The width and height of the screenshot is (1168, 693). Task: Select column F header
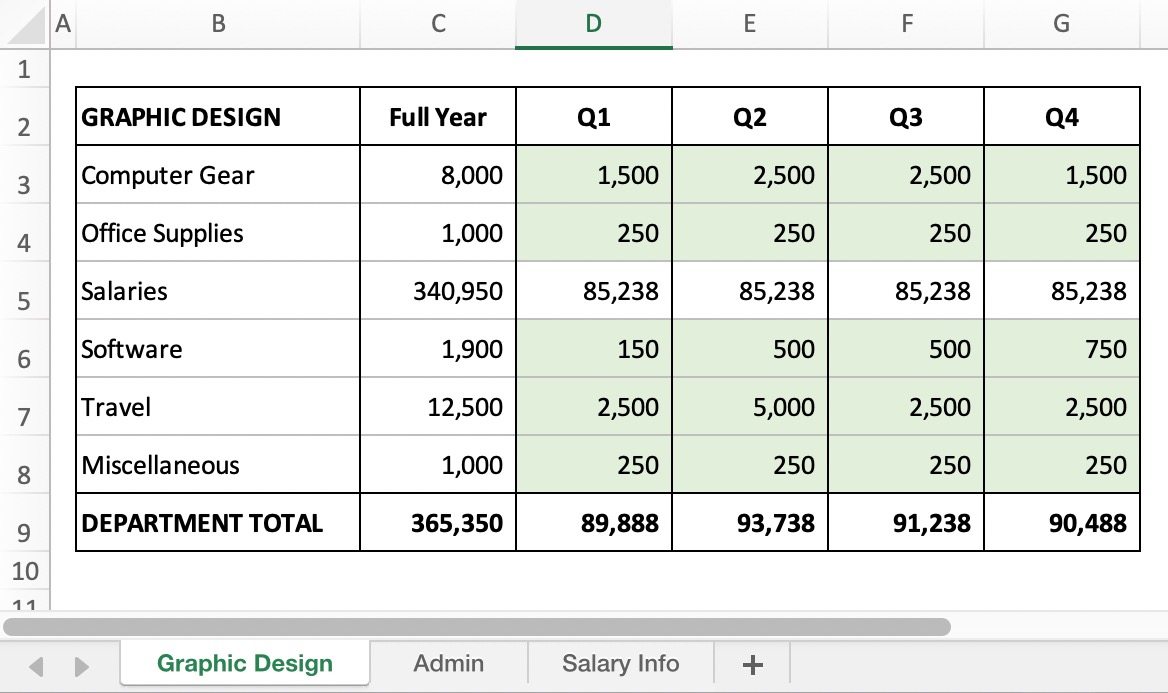coord(906,24)
